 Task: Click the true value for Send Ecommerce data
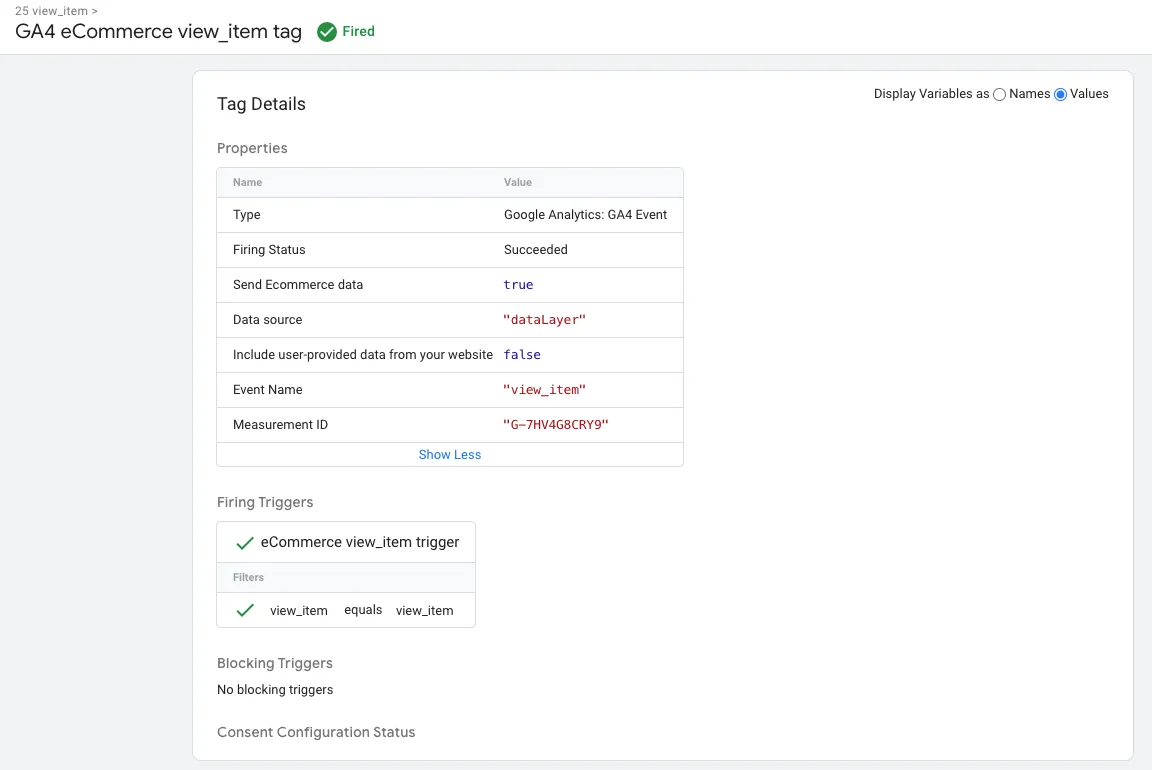coord(518,285)
